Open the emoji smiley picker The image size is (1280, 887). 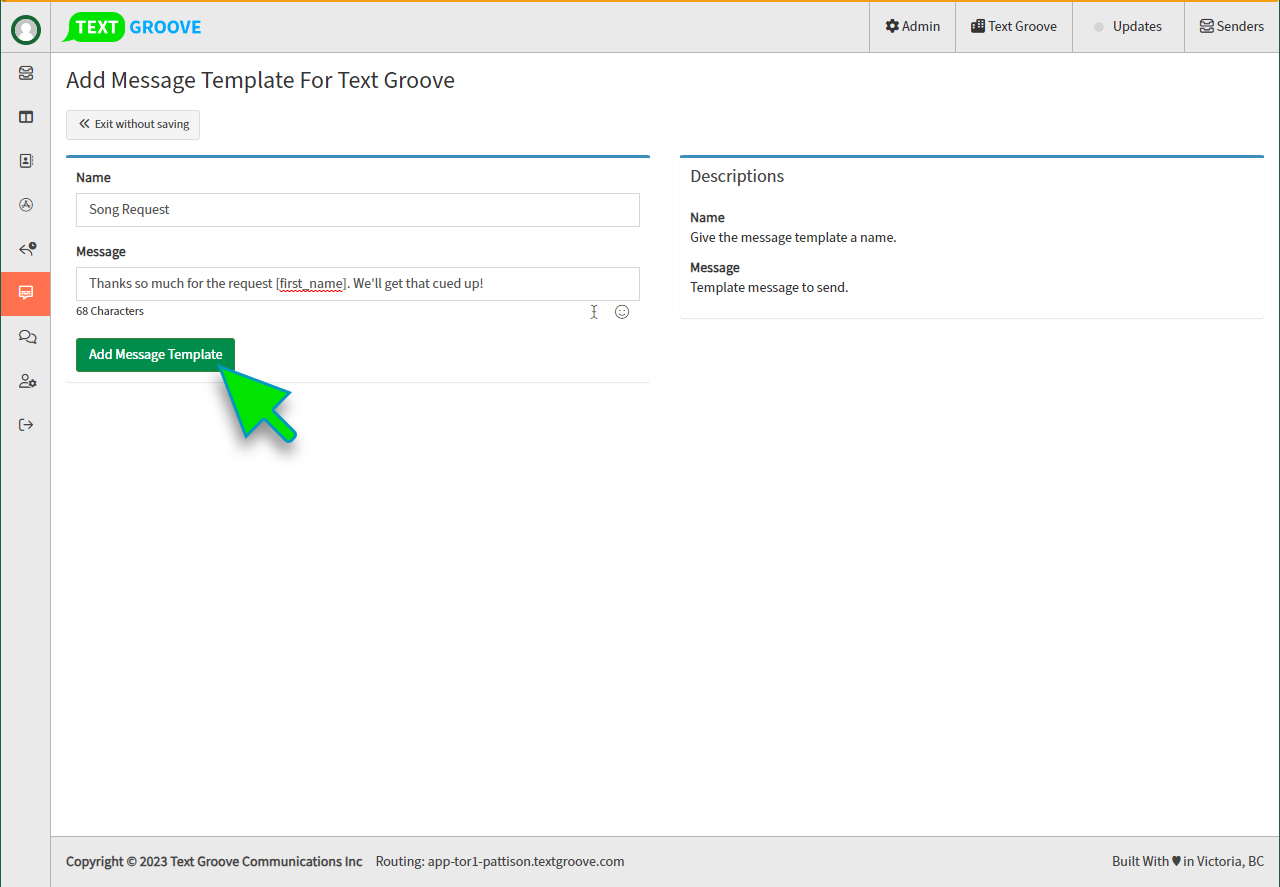coord(622,312)
